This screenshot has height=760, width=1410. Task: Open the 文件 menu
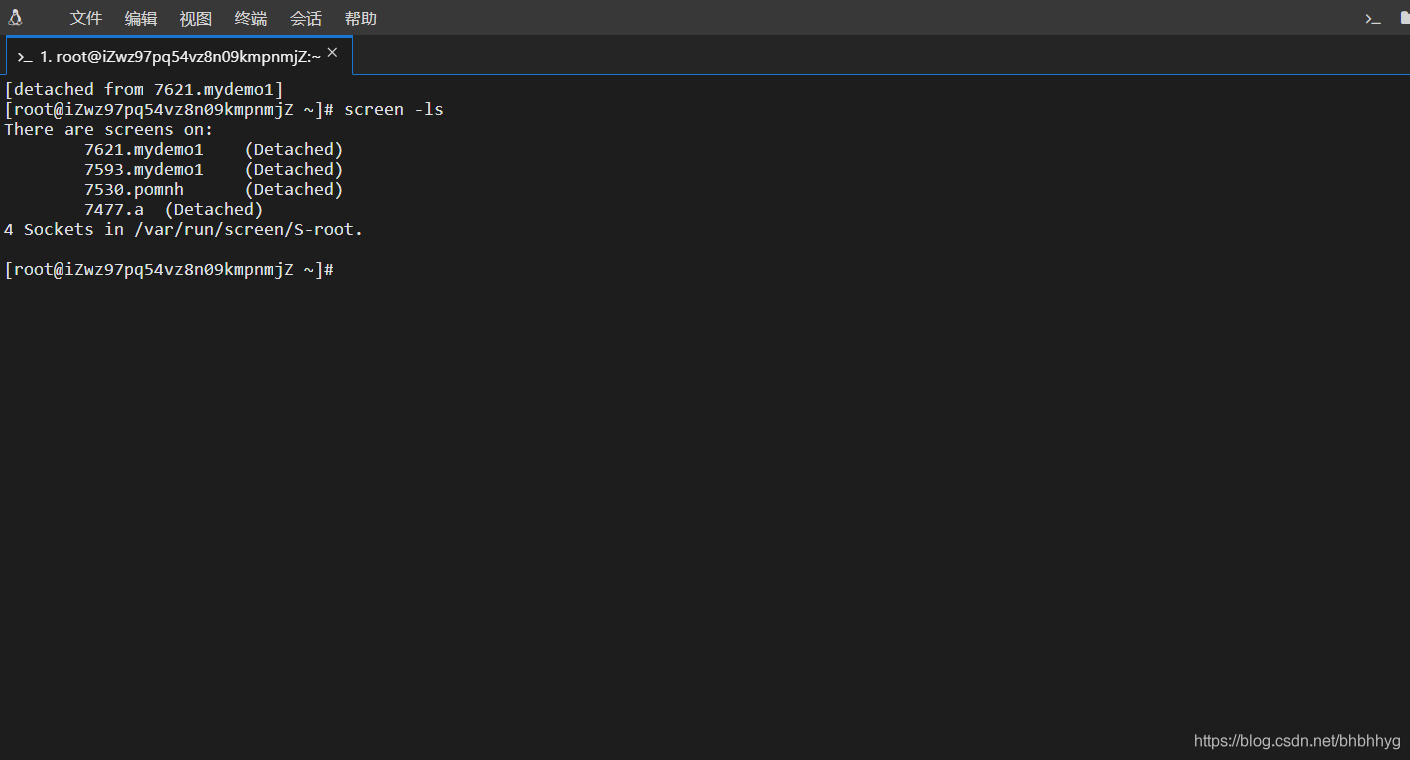(86, 18)
